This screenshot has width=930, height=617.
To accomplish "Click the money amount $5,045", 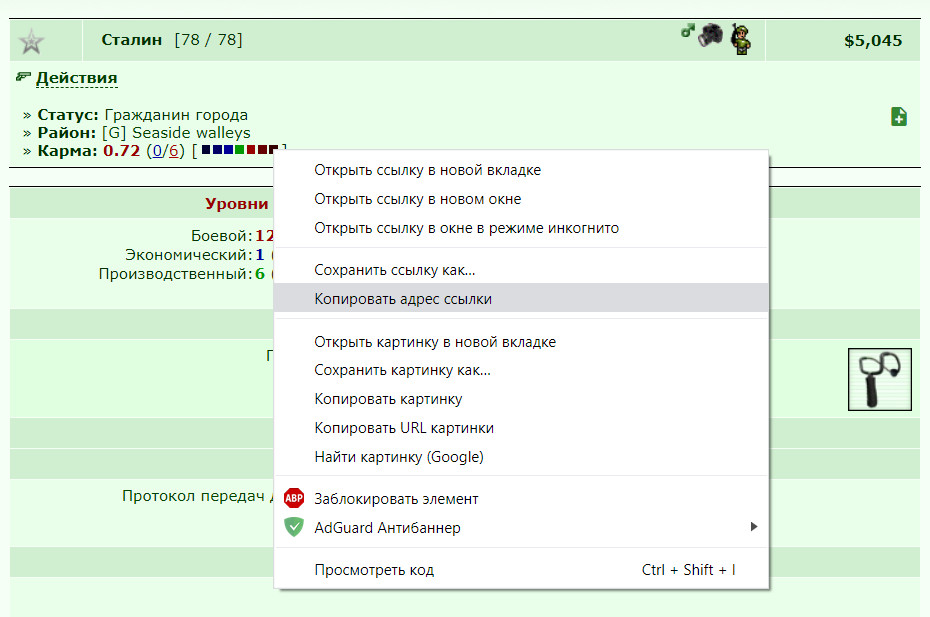I will click(x=873, y=40).
